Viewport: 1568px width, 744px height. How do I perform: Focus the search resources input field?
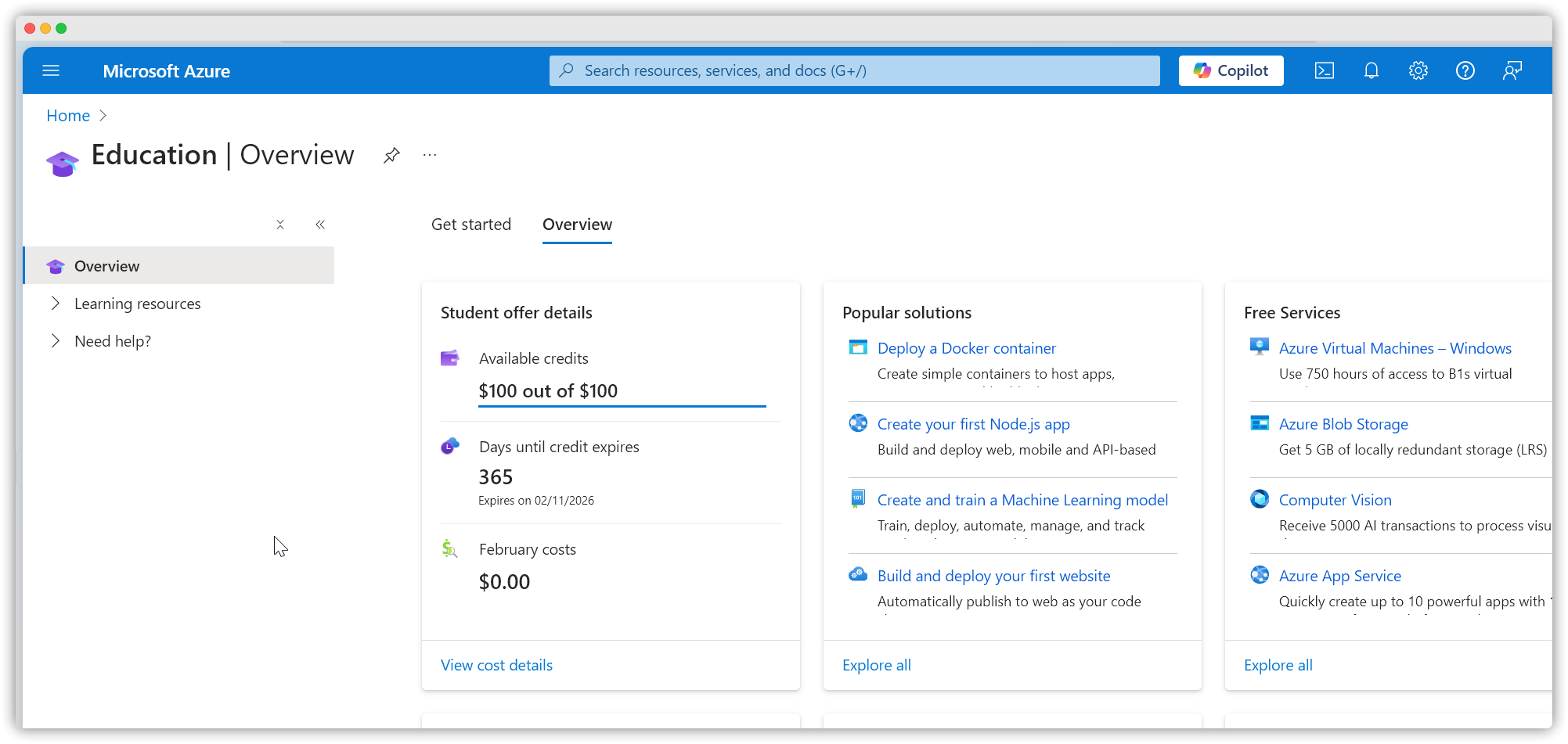click(854, 70)
